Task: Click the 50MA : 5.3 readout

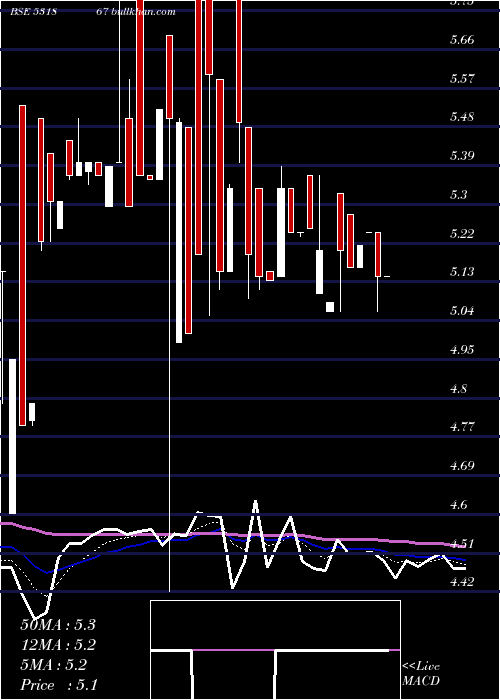Action: pos(58,625)
